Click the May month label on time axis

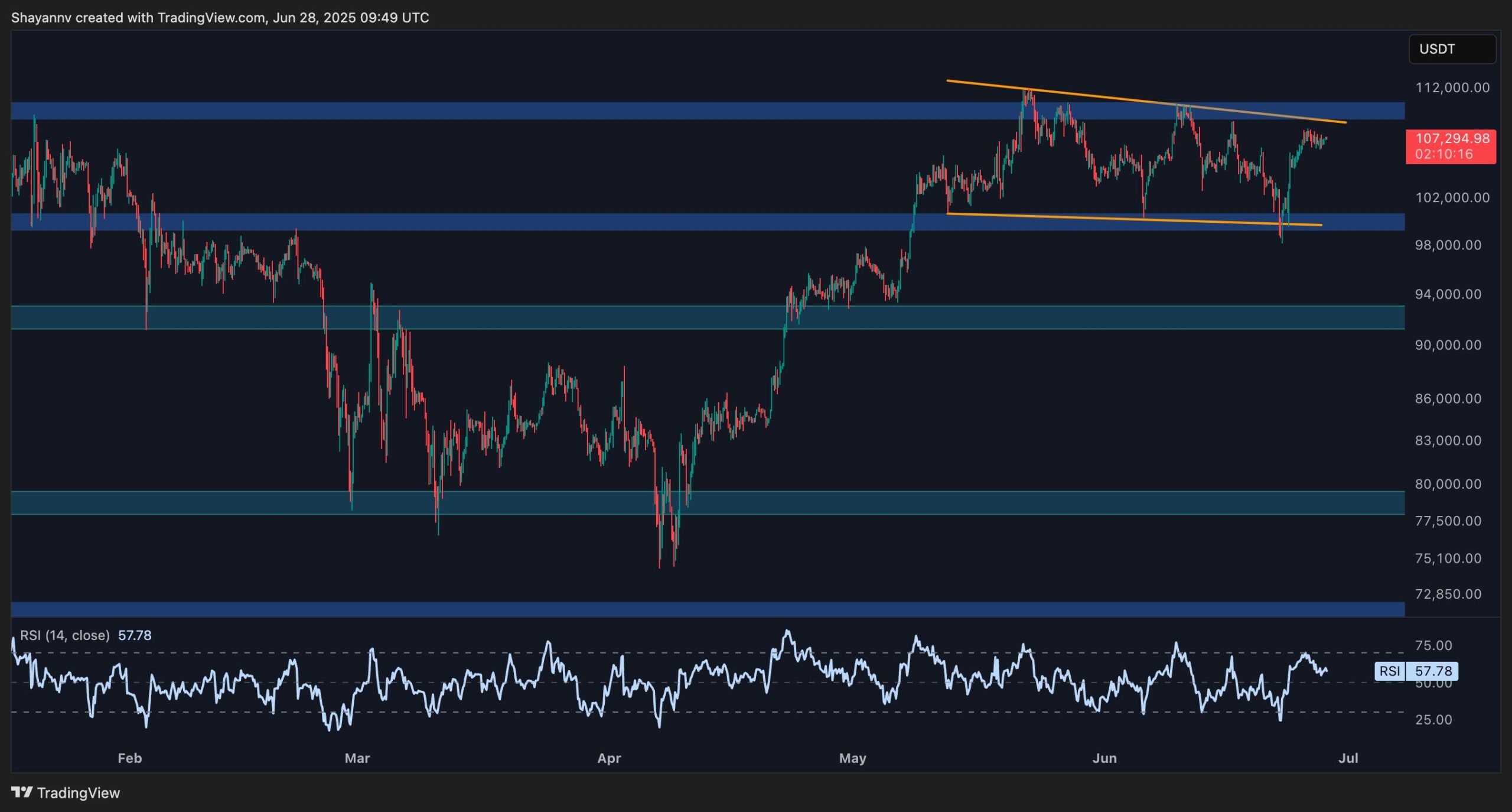tap(852, 758)
